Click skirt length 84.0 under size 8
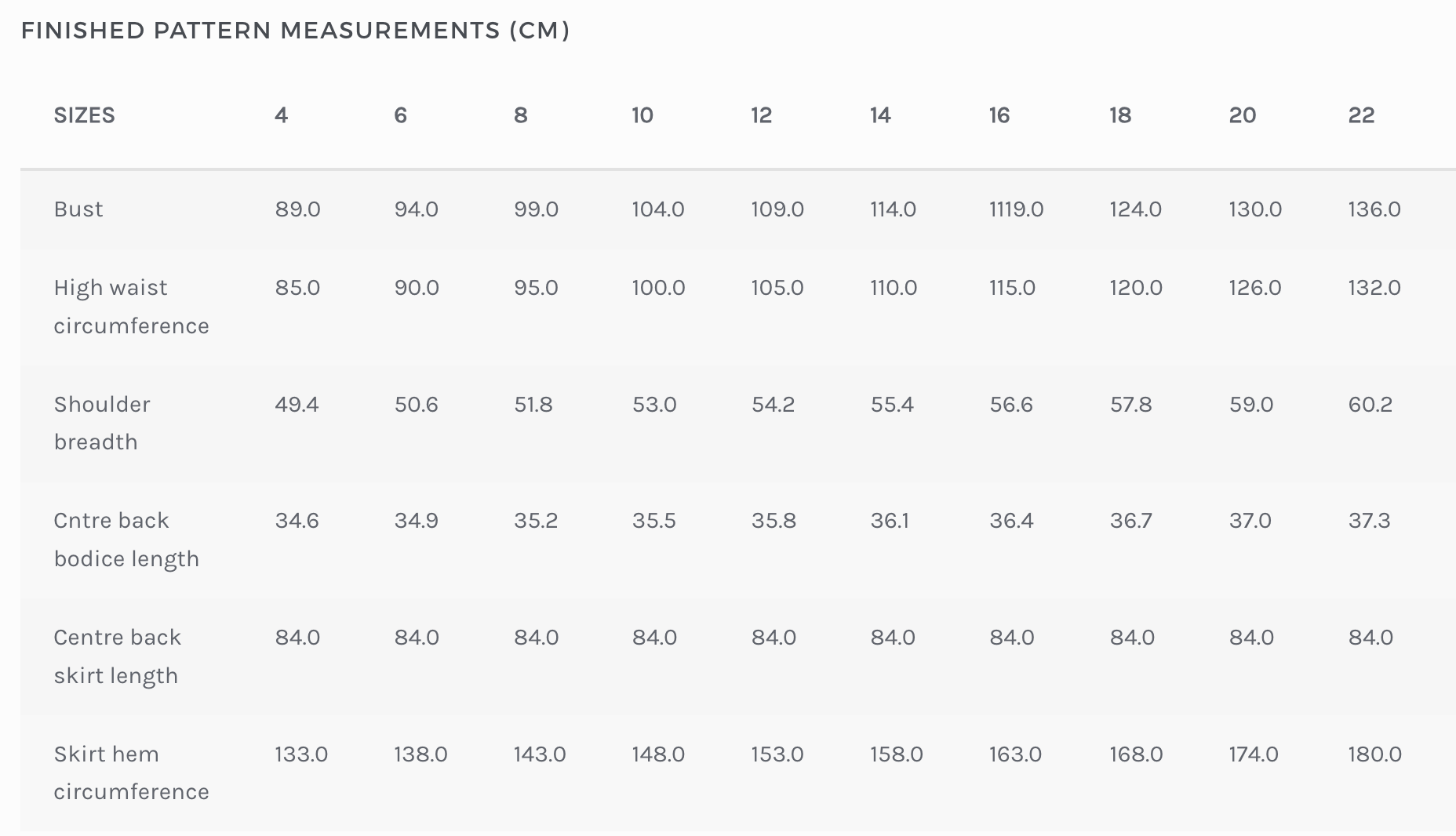The width and height of the screenshot is (1456, 836). (536, 638)
